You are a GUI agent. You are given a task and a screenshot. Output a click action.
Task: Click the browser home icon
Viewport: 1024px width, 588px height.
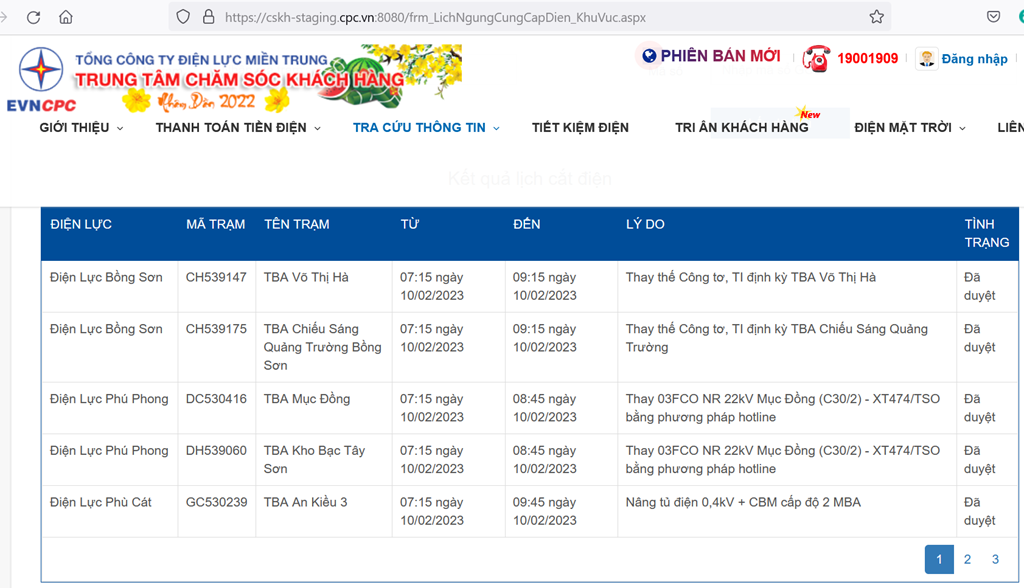pyautogui.click(x=66, y=17)
